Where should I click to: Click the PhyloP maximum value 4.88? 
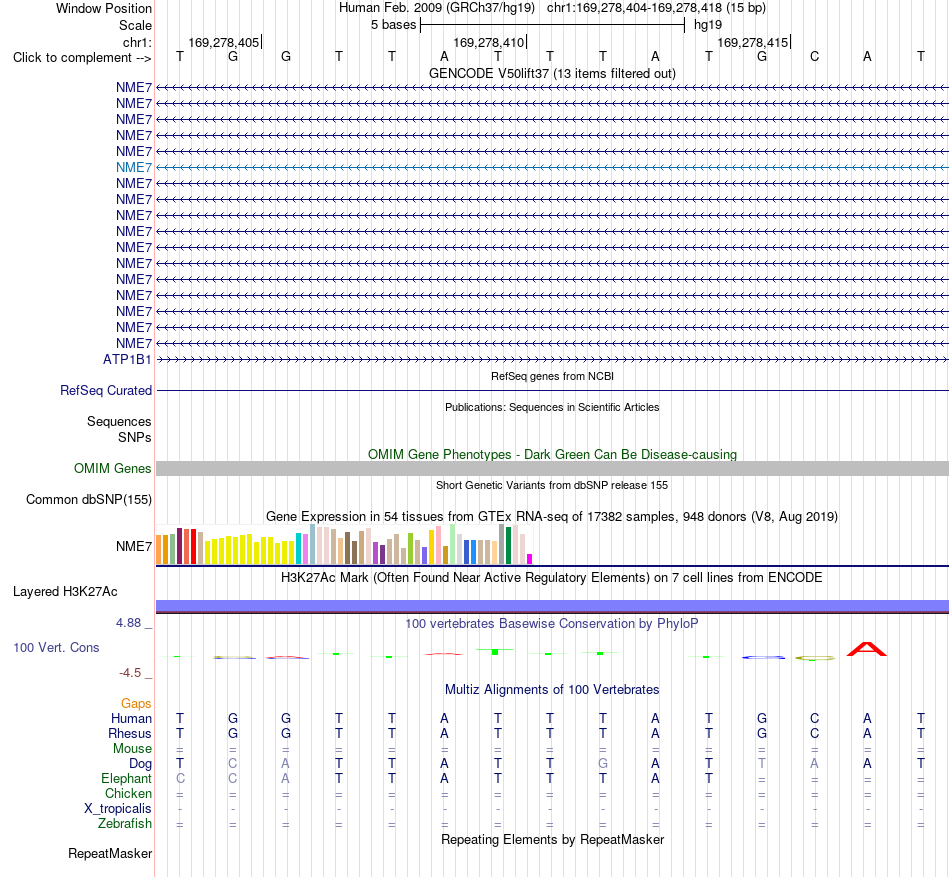128,623
